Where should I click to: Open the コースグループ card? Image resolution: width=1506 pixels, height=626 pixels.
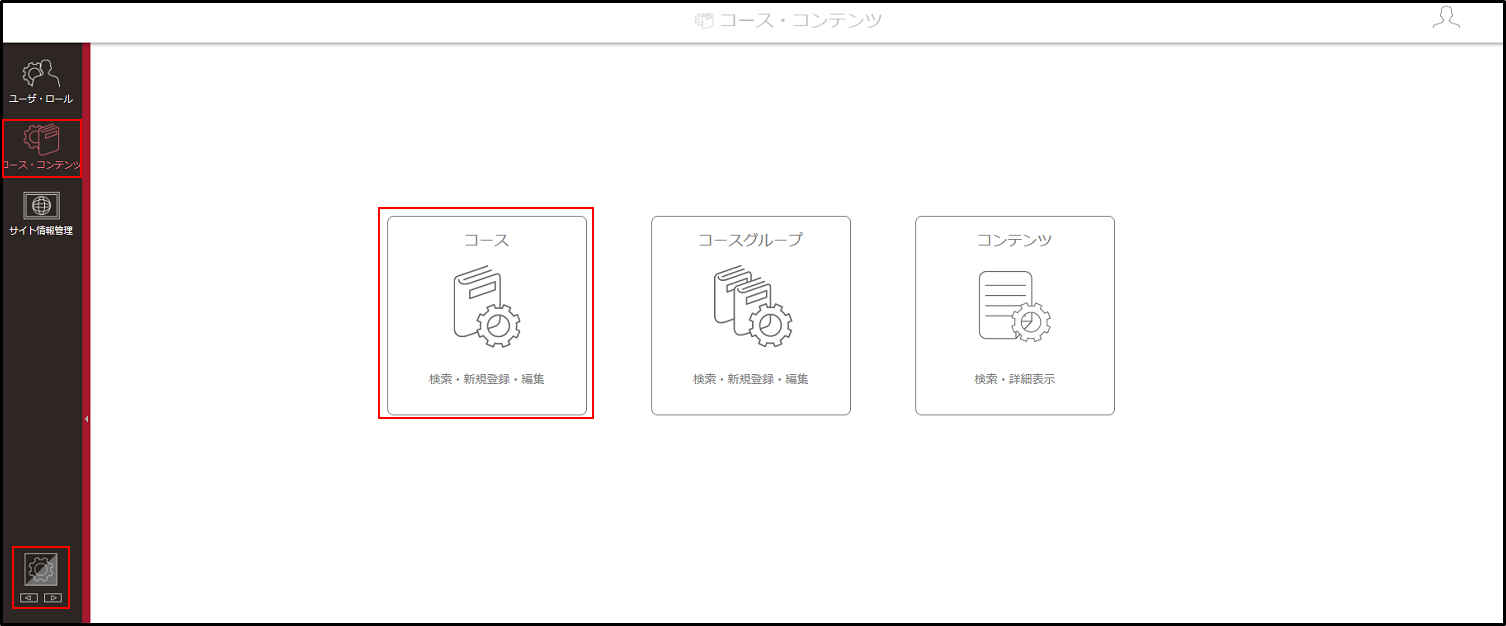click(751, 315)
